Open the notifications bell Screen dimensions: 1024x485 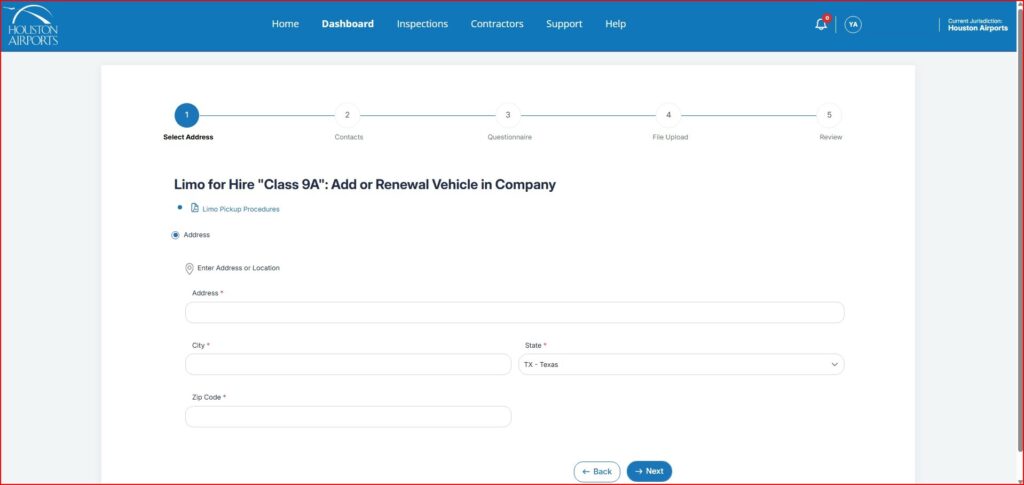tap(821, 25)
